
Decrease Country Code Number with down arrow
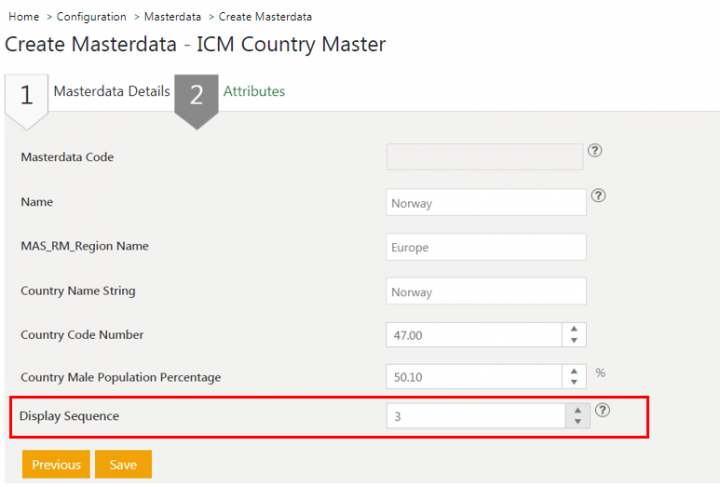[x=574, y=340]
